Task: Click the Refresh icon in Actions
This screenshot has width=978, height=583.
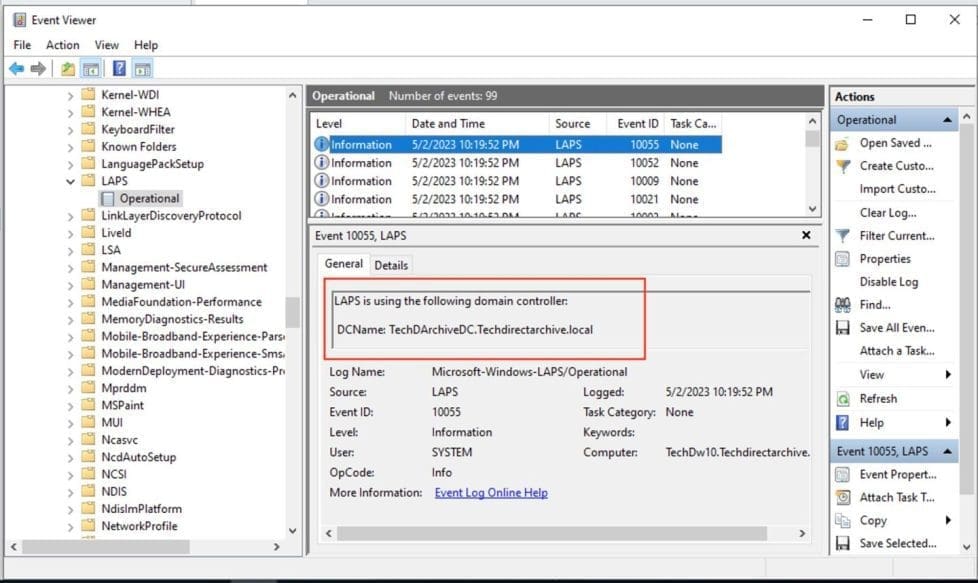Action: (x=843, y=398)
